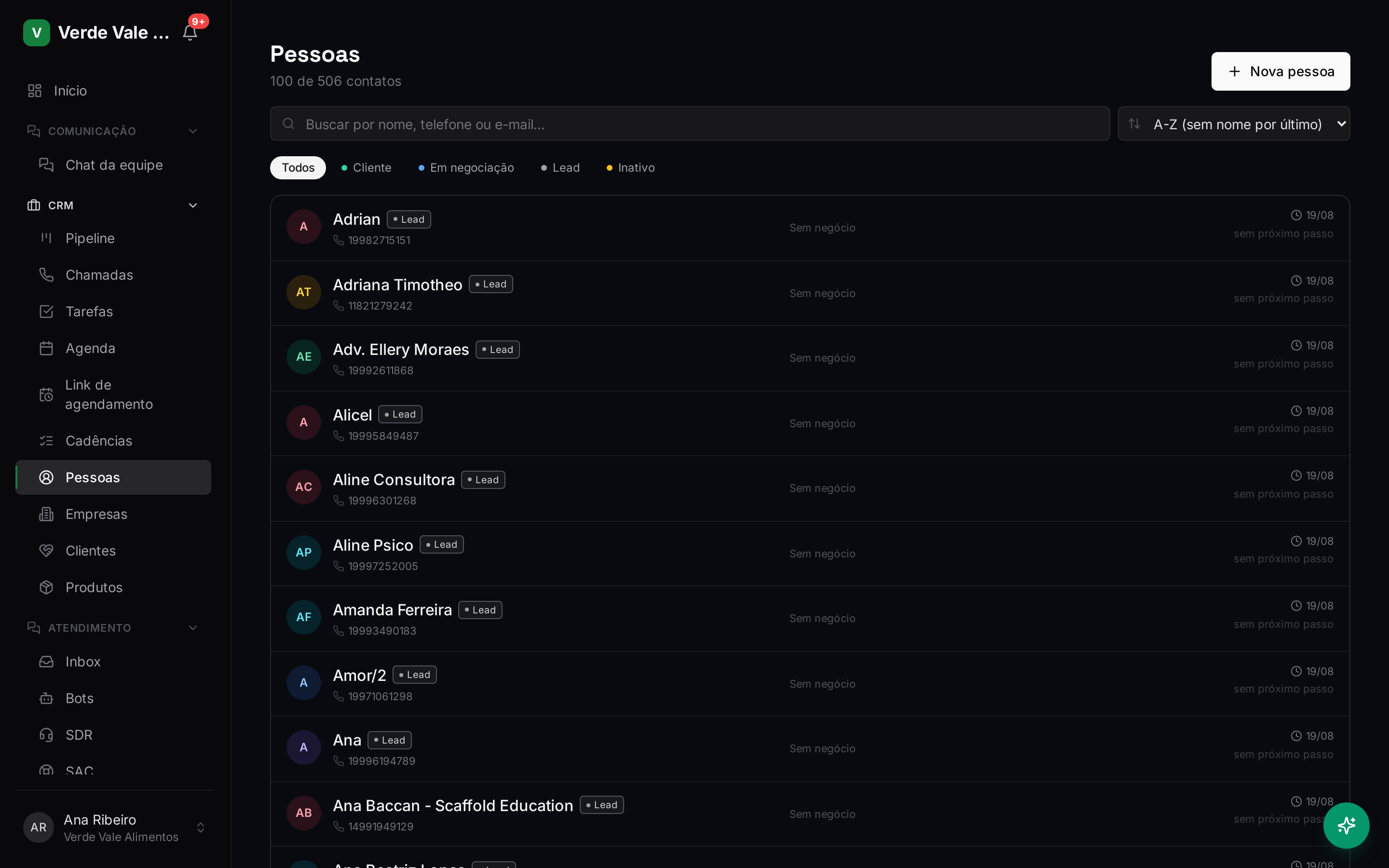This screenshot has width=1389, height=868.
Task: Open the Pipeline view
Action: (114, 238)
